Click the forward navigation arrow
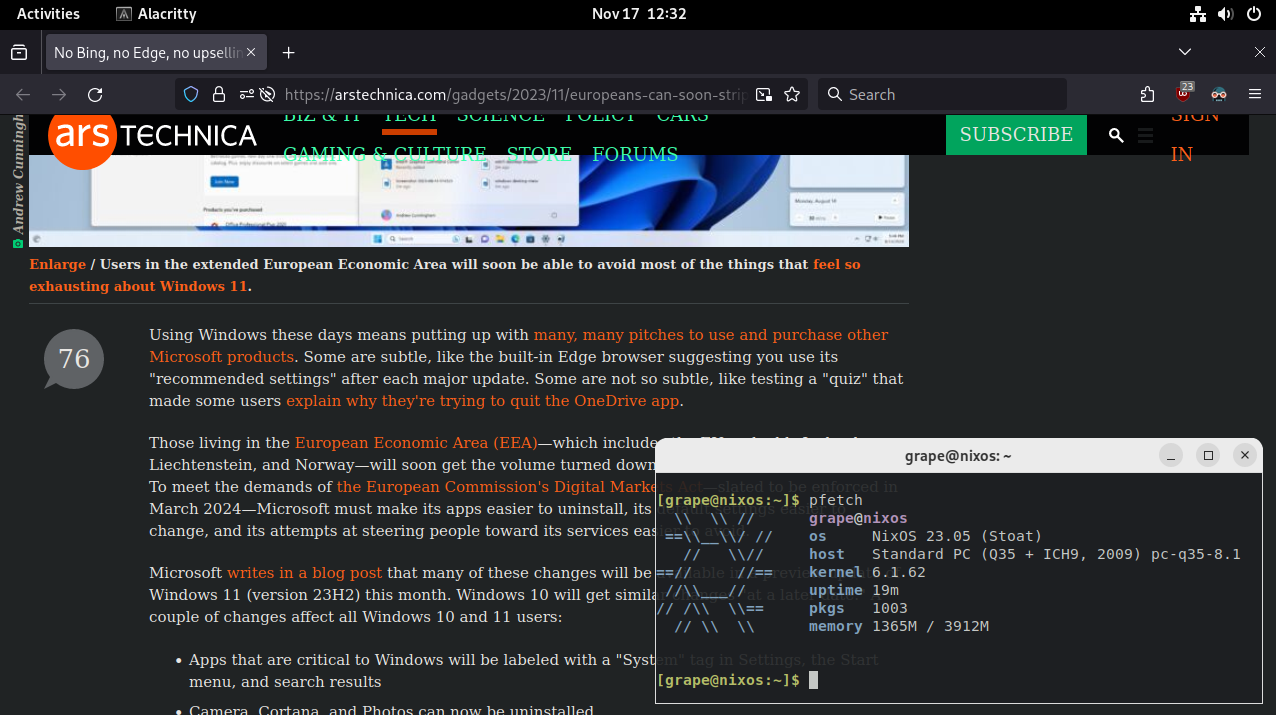1276x715 pixels. 59,94
